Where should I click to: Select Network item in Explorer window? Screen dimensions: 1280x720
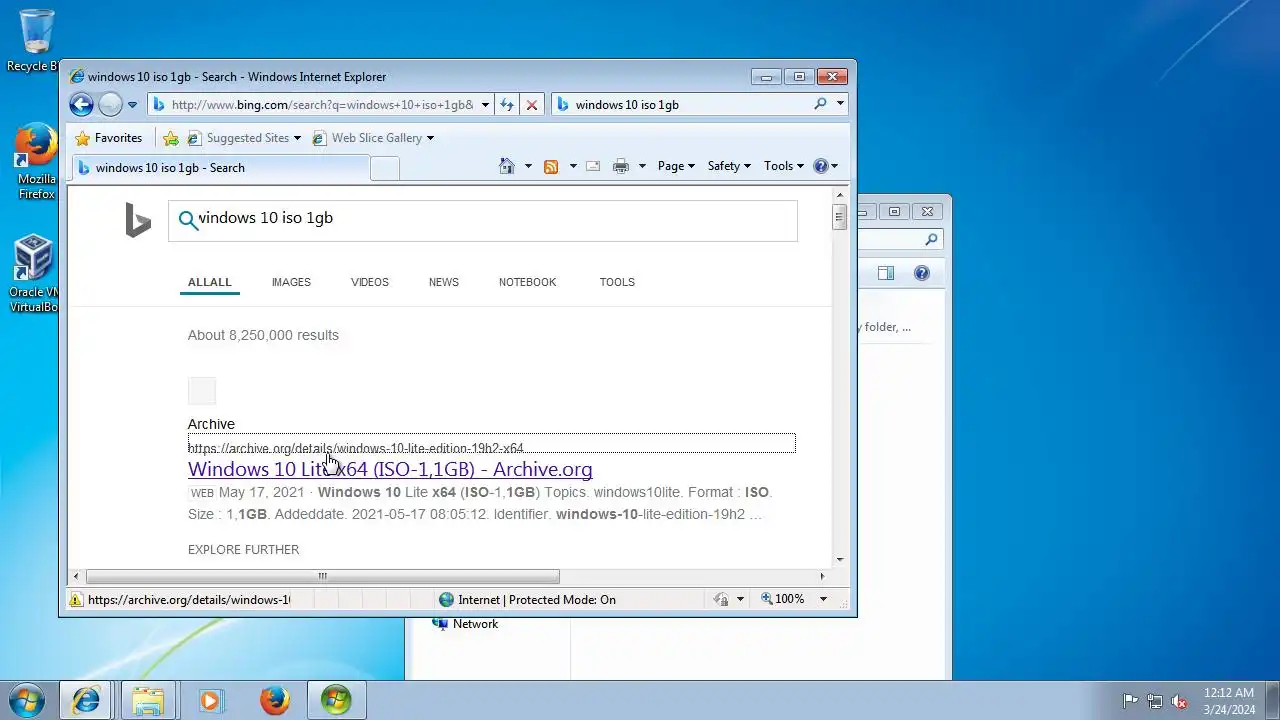tap(465, 624)
